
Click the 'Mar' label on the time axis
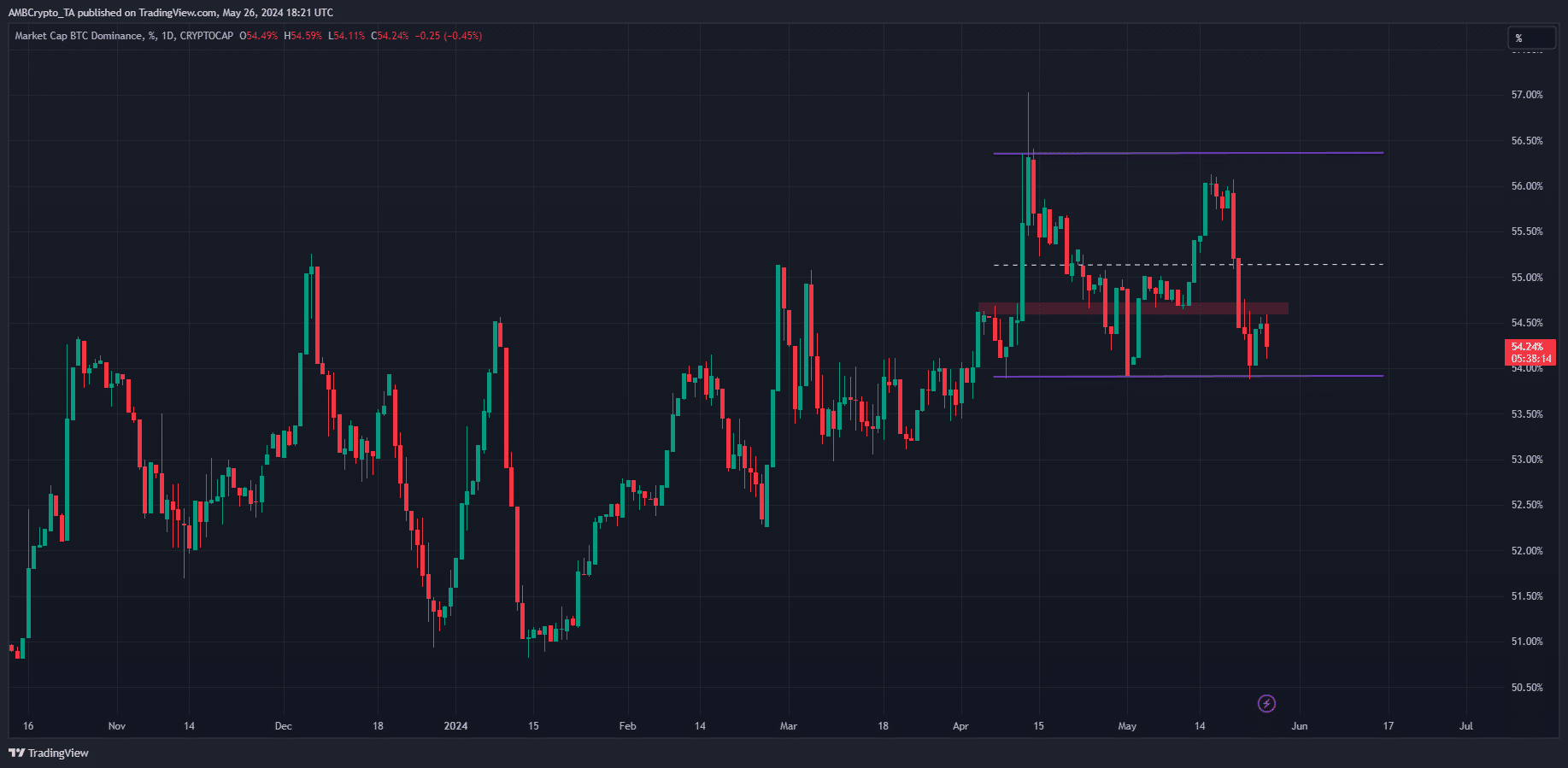[788, 726]
